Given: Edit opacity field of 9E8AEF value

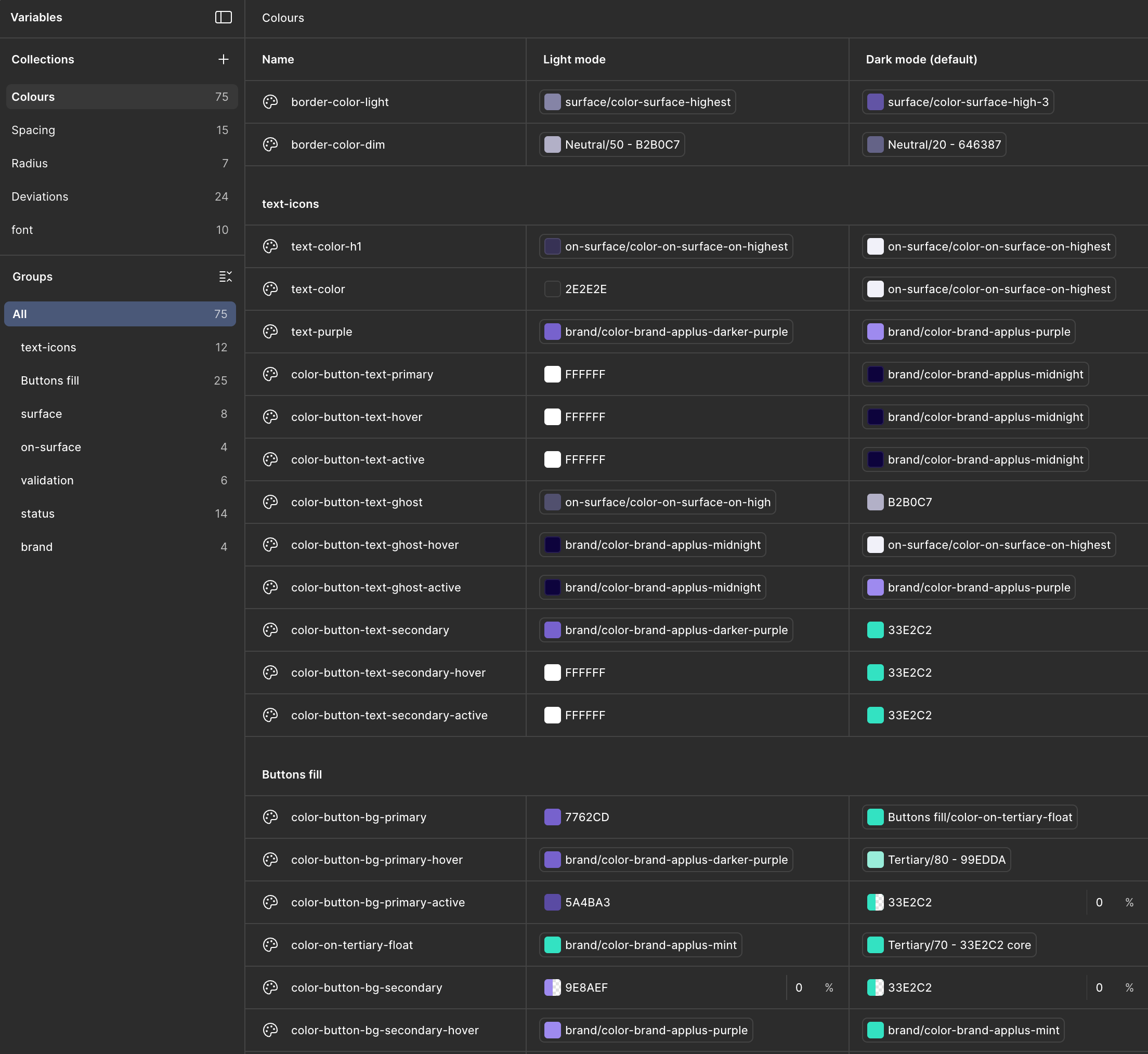Looking at the screenshot, I should 799,988.
